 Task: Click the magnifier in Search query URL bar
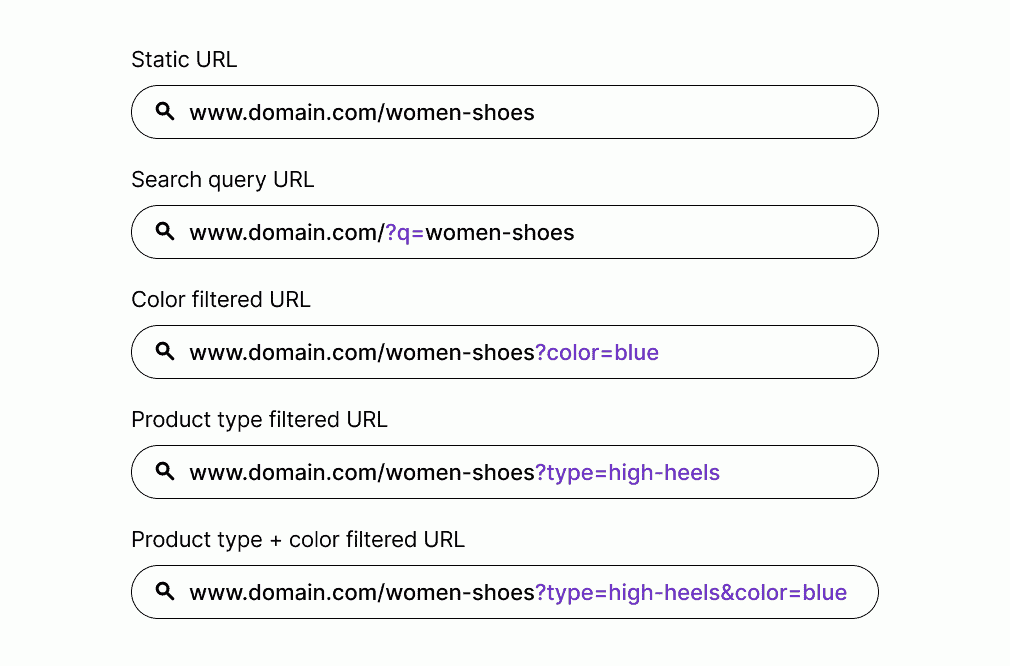pos(165,231)
